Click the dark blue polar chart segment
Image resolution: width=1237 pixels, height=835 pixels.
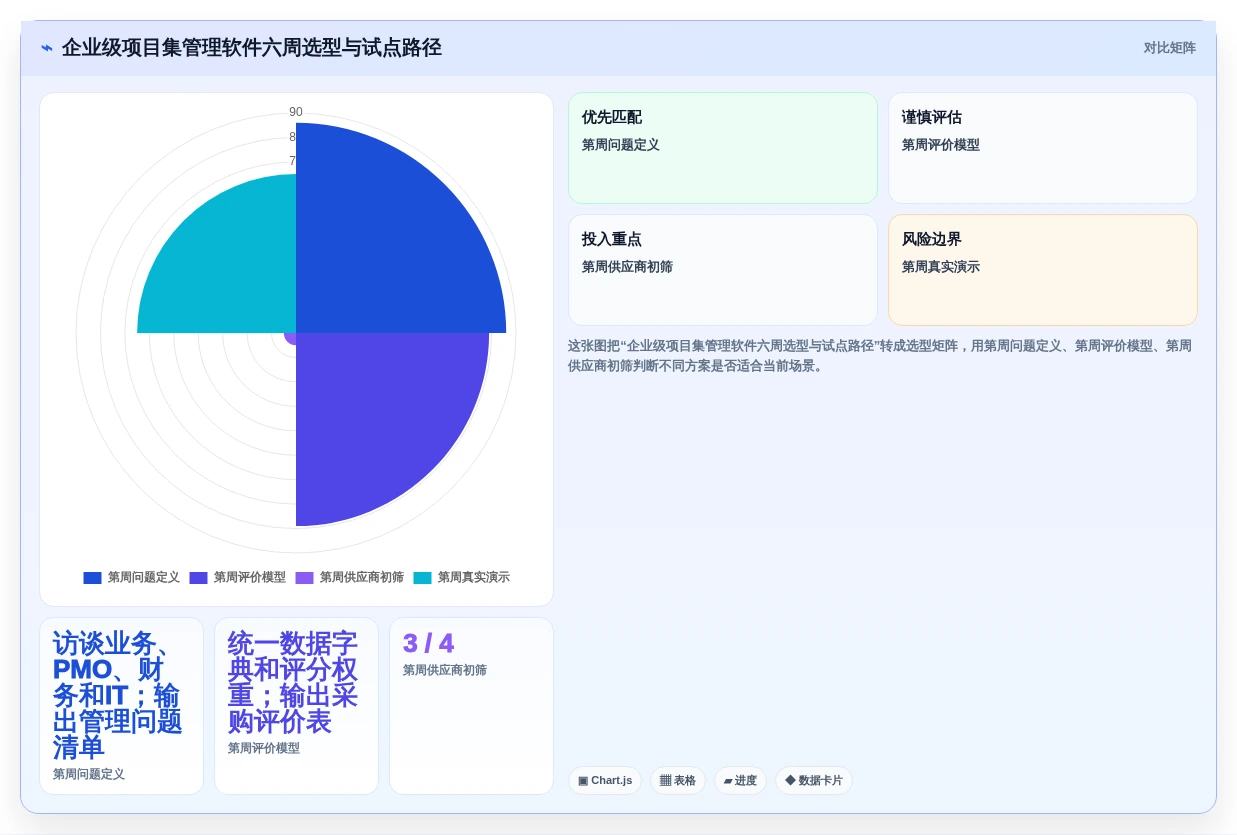[400, 230]
